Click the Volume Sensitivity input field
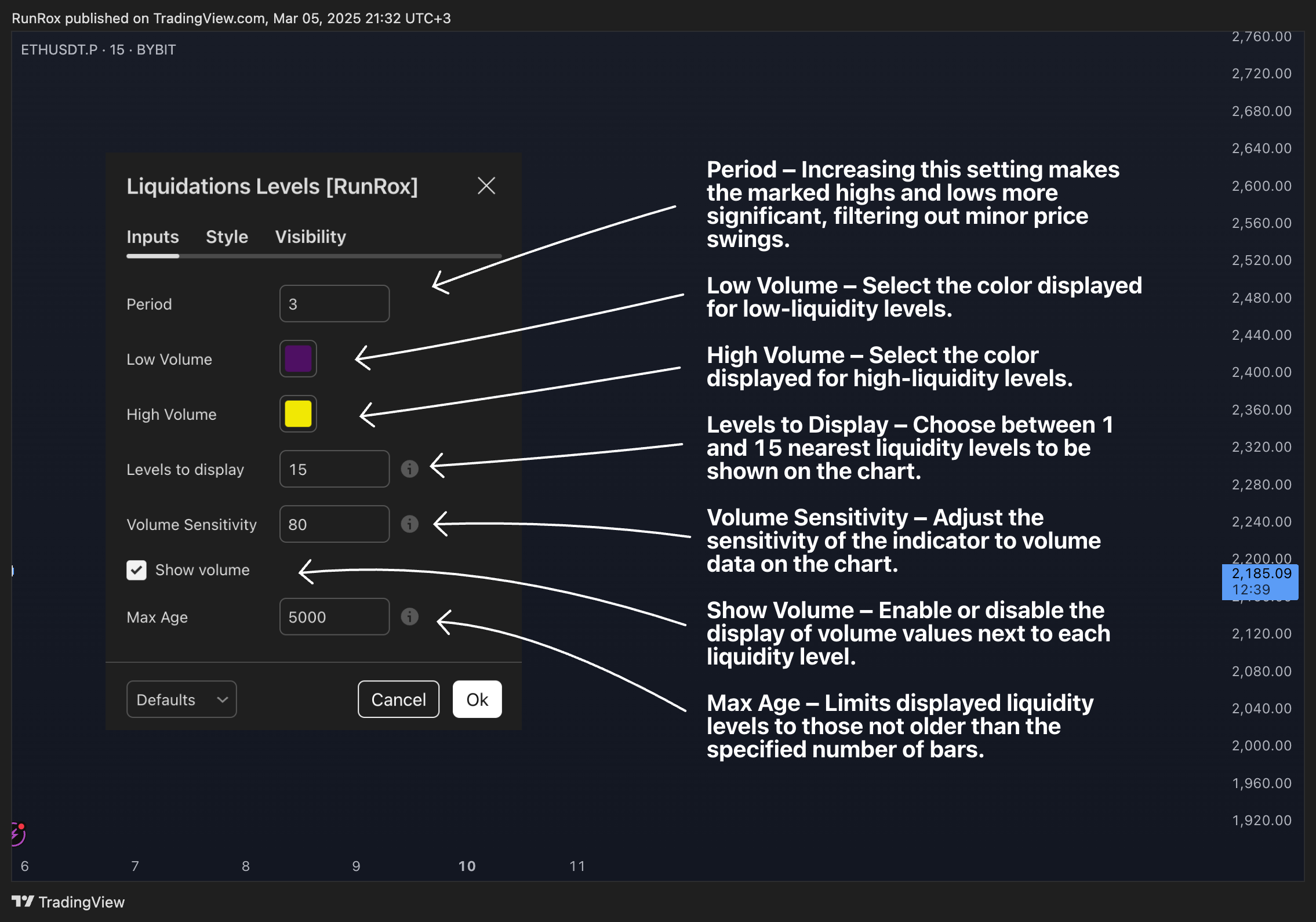1316x922 pixels. [x=335, y=524]
